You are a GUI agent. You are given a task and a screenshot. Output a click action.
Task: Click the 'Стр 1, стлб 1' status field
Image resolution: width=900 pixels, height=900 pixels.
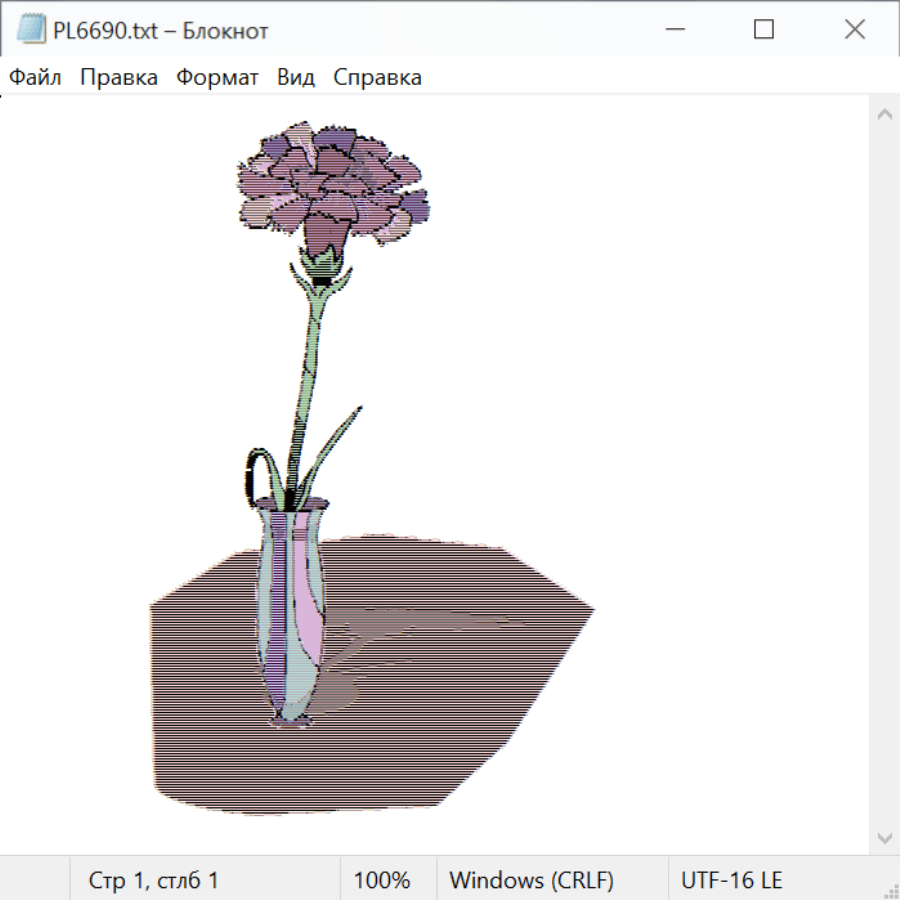(154, 880)
